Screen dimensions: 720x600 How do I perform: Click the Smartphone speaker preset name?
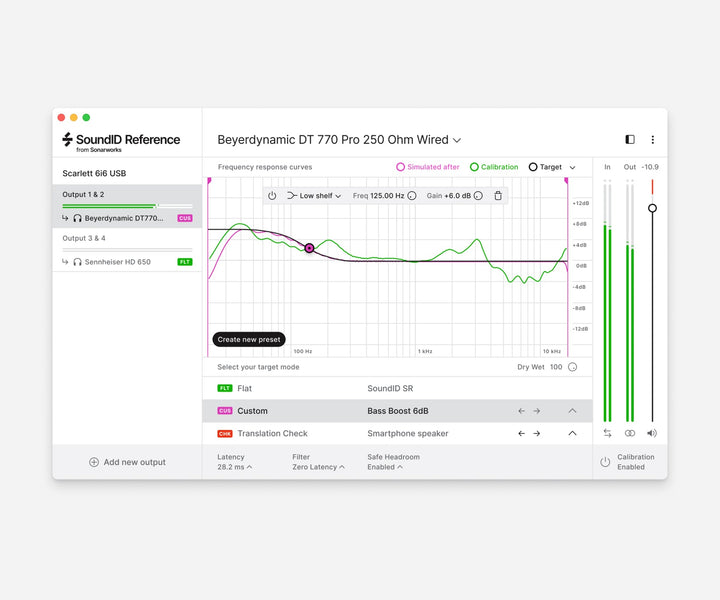(407, 433)
